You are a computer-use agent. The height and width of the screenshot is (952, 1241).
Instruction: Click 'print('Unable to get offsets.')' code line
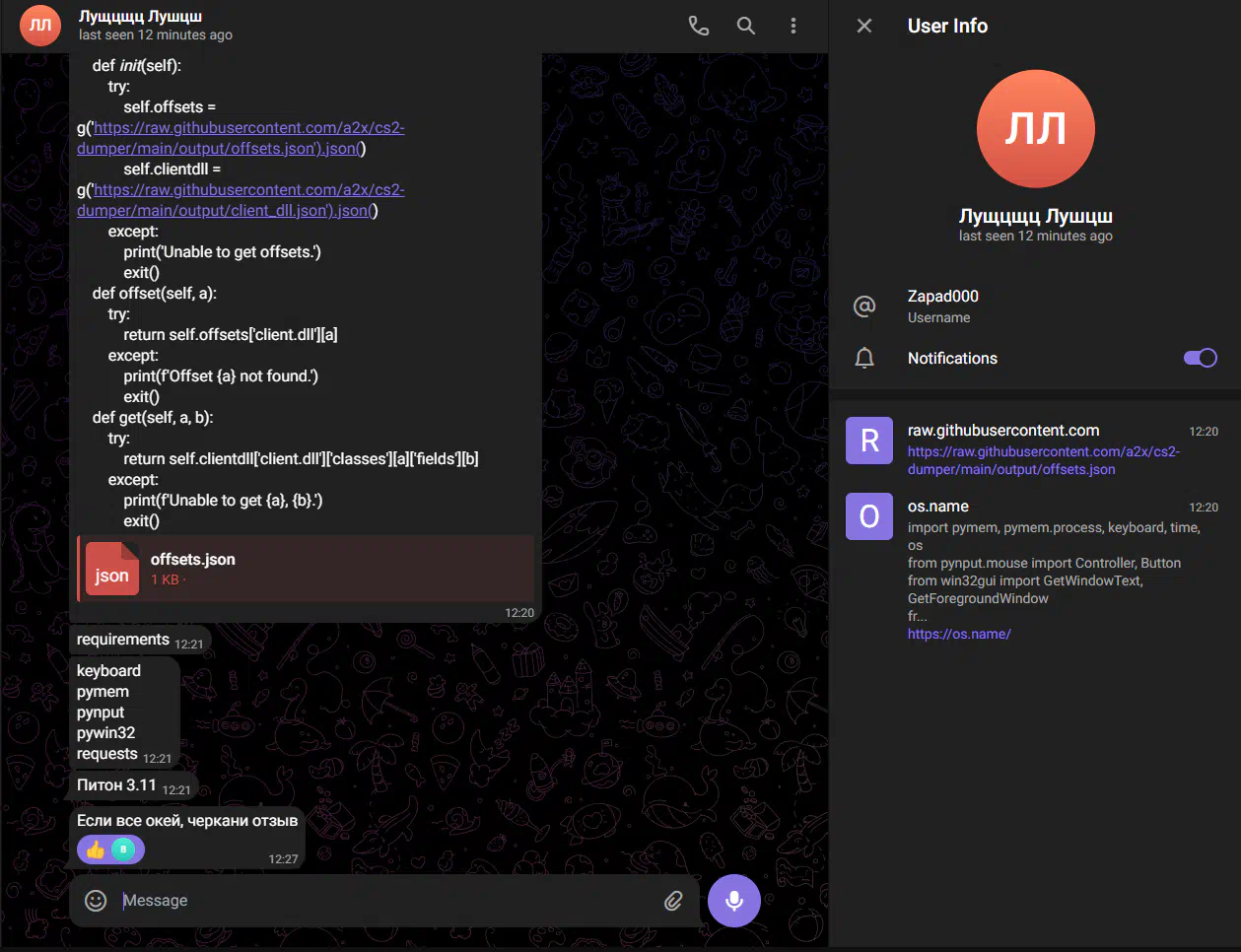tap(223, 252)
